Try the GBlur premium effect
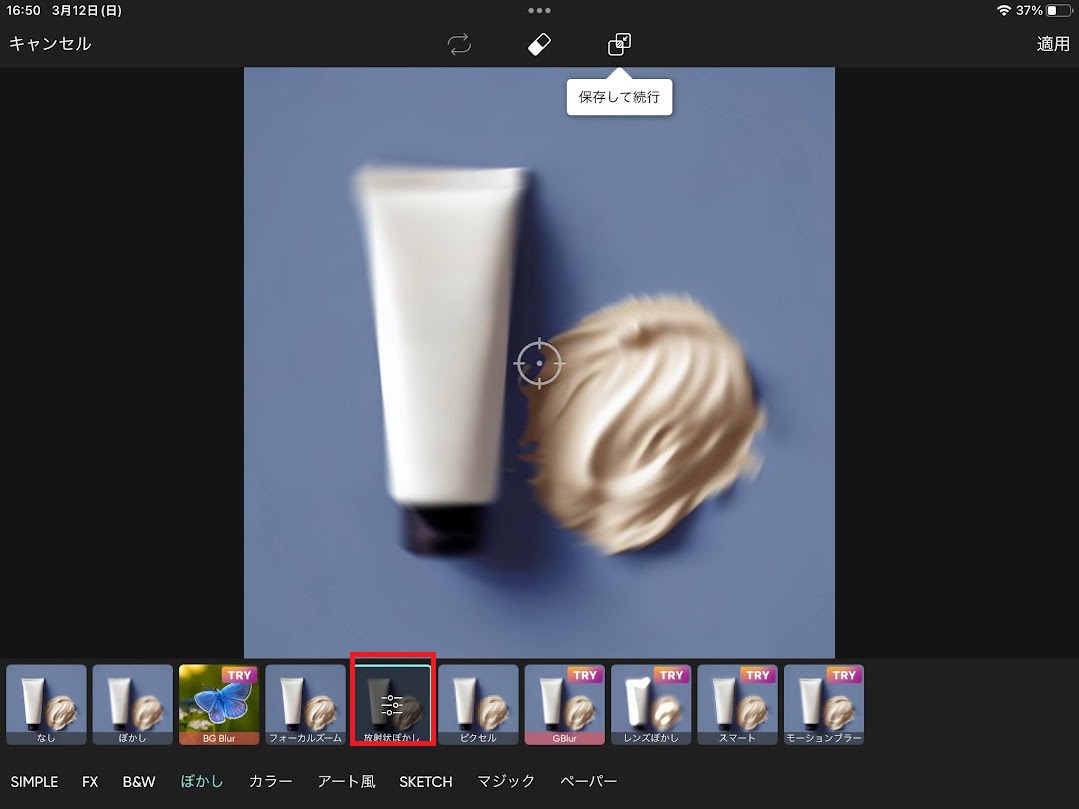 pyautogui.click(x=564, y=704)
